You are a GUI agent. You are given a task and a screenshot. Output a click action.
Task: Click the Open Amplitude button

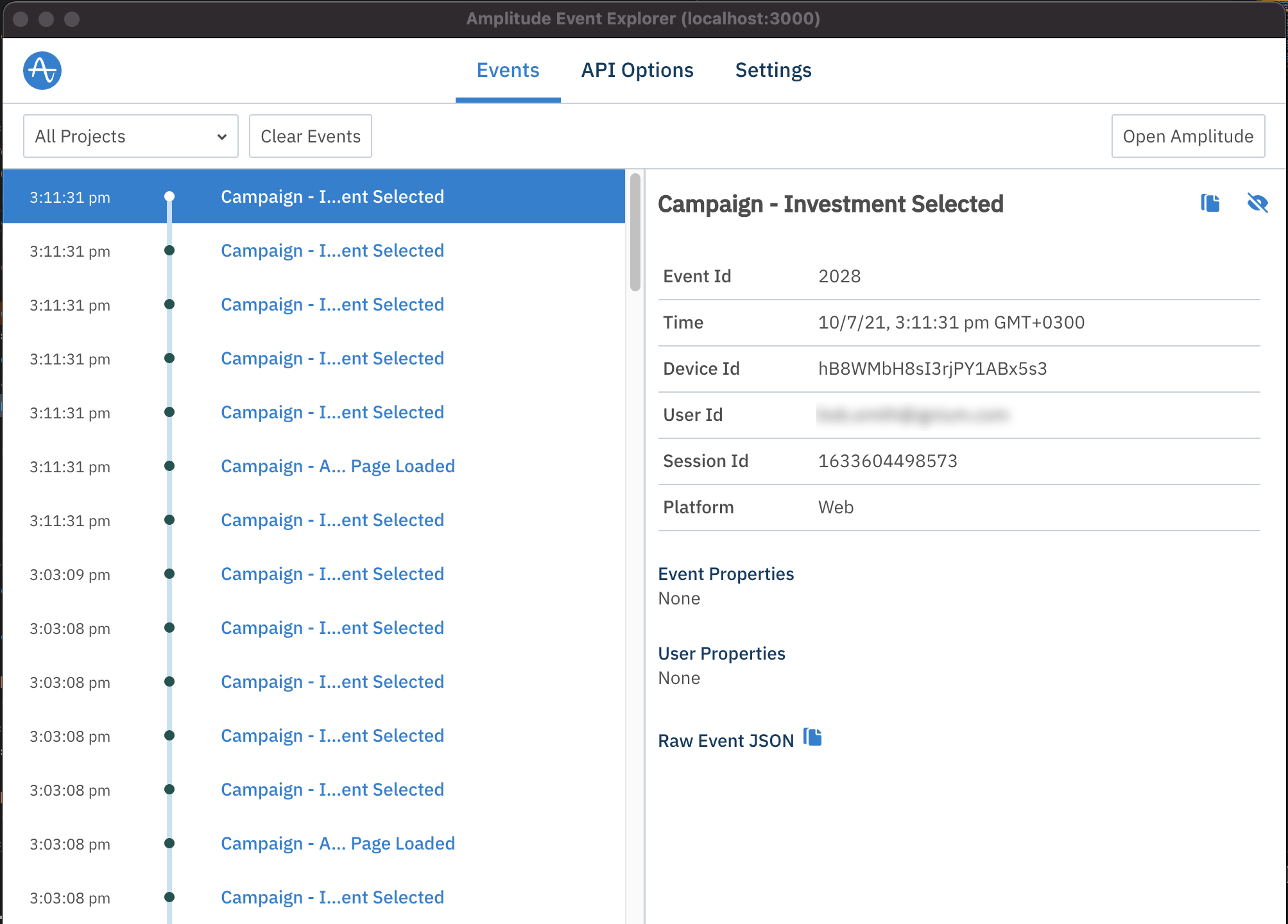[x=1187, y=136]
